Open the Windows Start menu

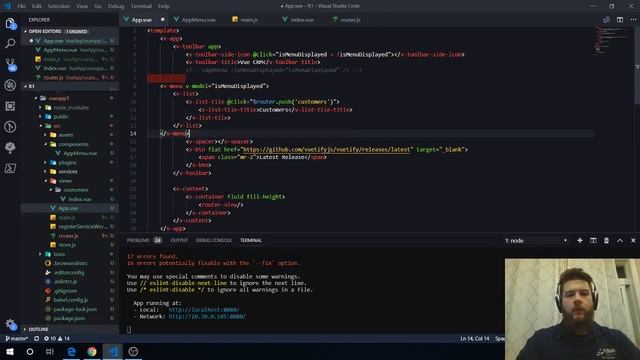(x=10, y=351)
